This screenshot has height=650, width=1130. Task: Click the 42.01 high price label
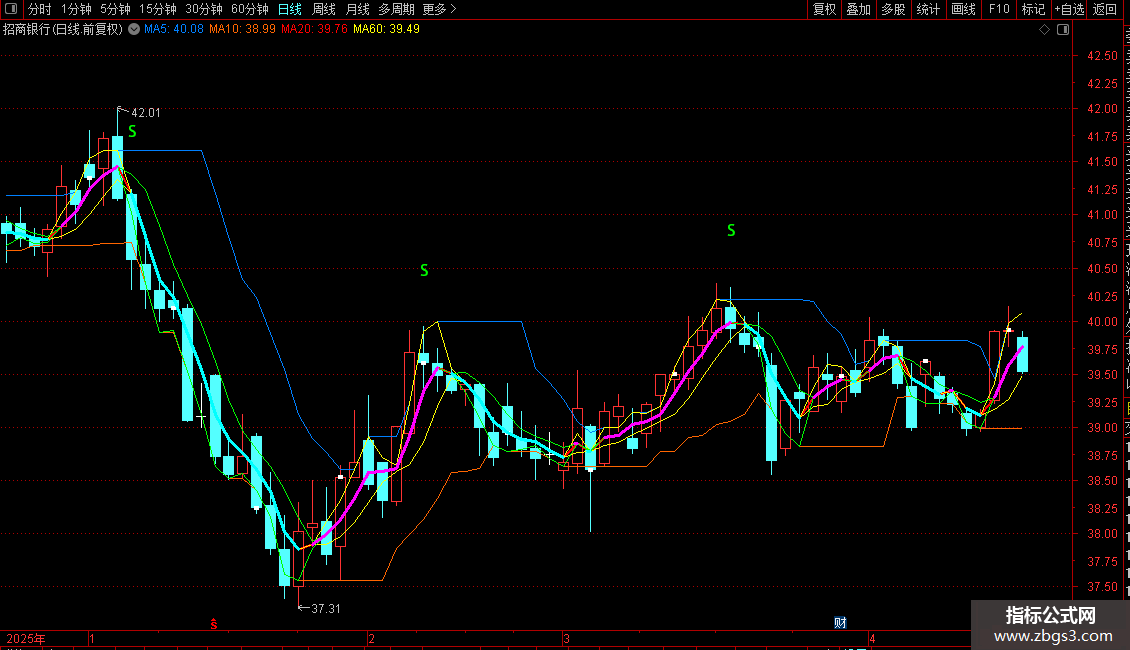(146, 112)
